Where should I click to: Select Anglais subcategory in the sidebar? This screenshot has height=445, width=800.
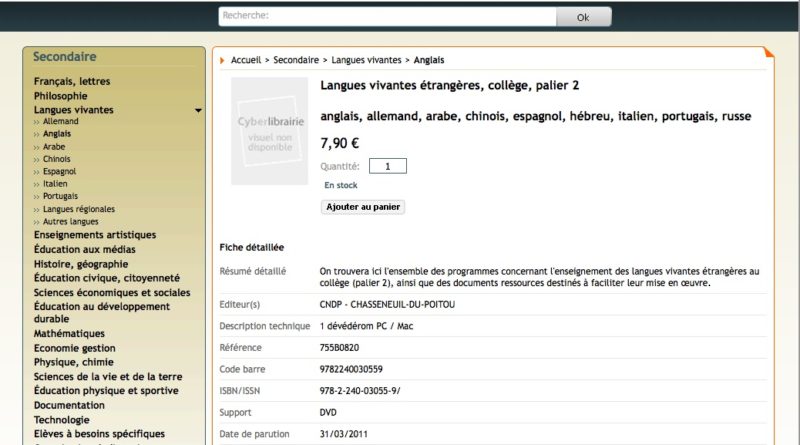57,134
